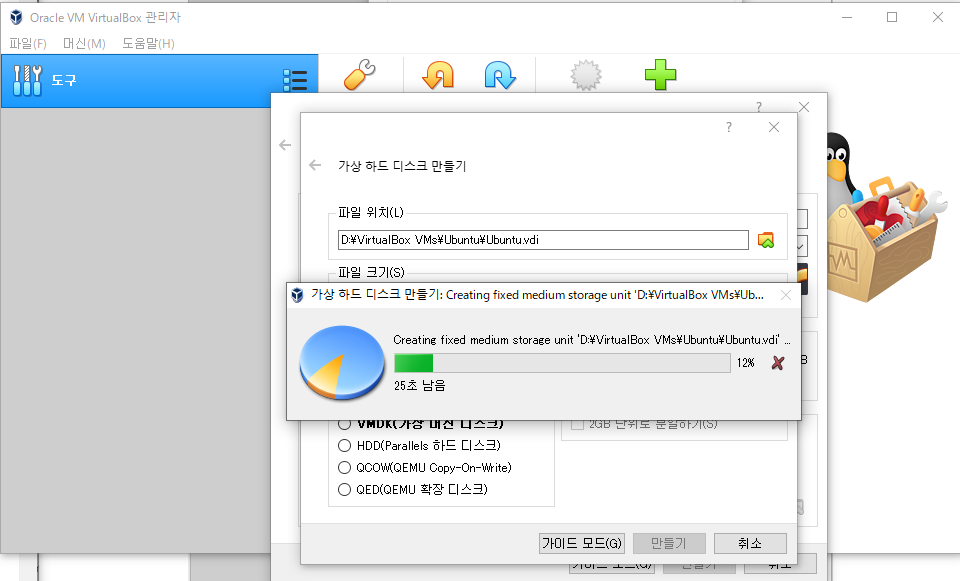Click the 만들기 button
Viewport: 960px width, 581px height.
click(669, 543)
